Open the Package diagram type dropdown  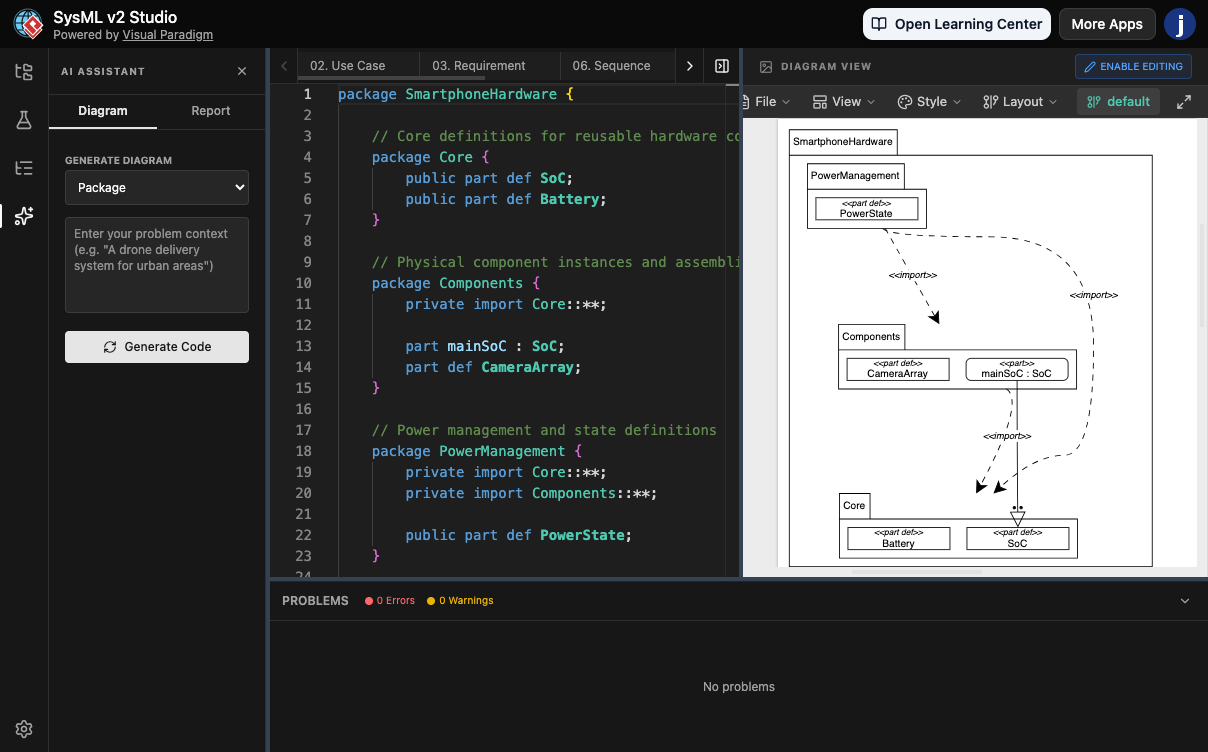[157, 187]
